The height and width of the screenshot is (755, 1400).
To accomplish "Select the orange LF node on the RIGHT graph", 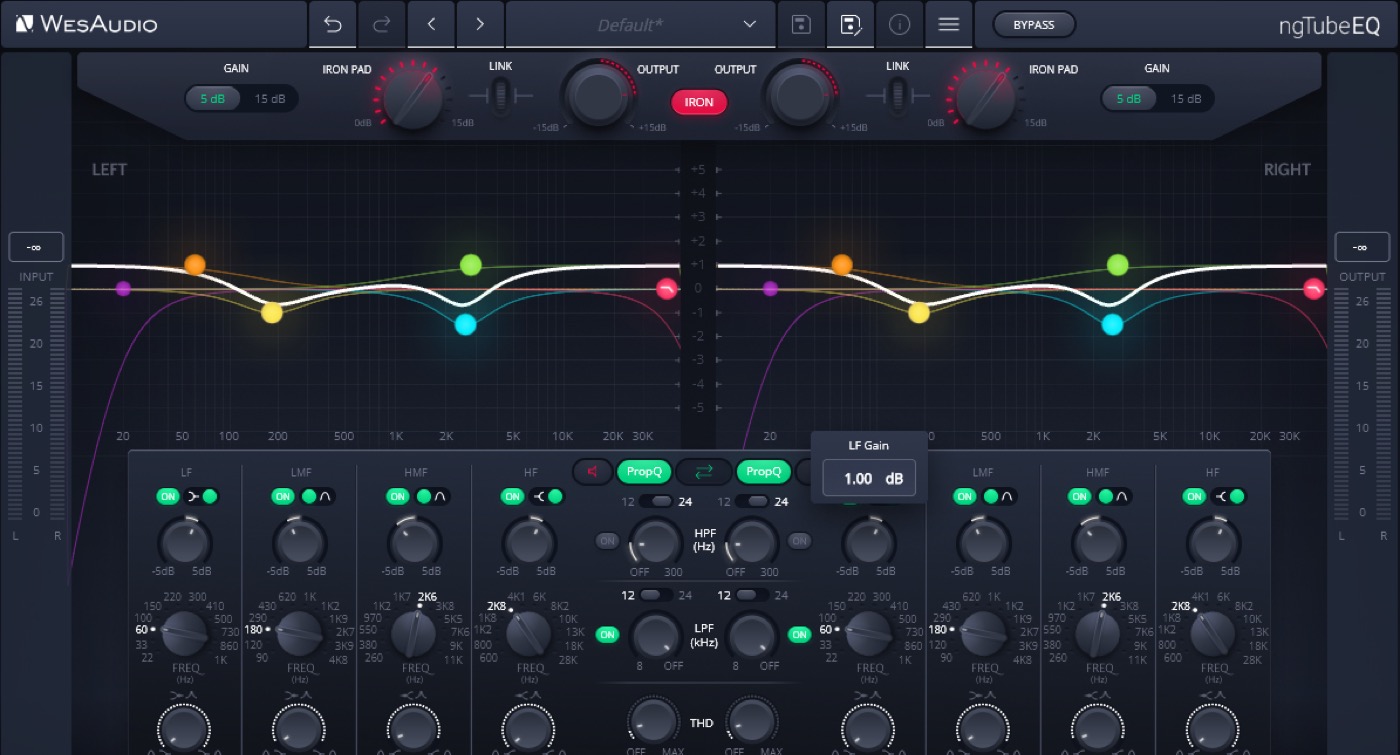I will coord(842,265).
